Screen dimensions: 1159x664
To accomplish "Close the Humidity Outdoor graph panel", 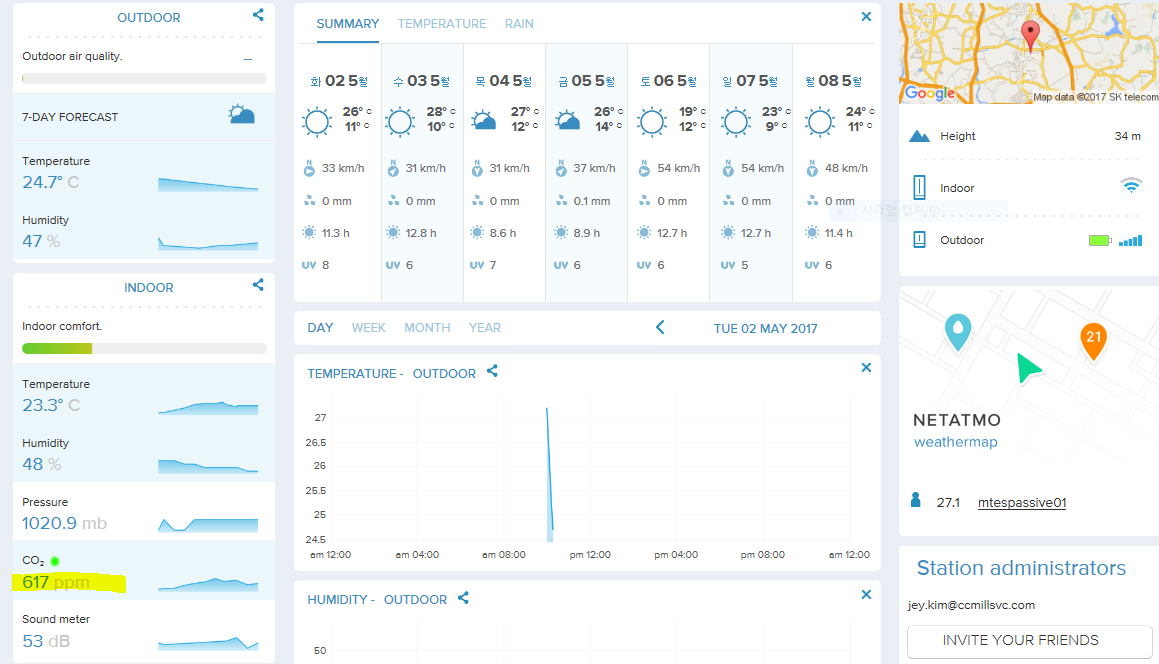I will coord(866,595).
